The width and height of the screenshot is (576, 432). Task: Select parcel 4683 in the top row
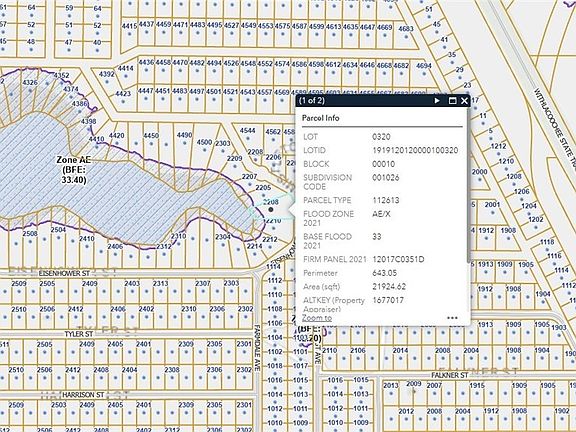click(x=406, y=28)
